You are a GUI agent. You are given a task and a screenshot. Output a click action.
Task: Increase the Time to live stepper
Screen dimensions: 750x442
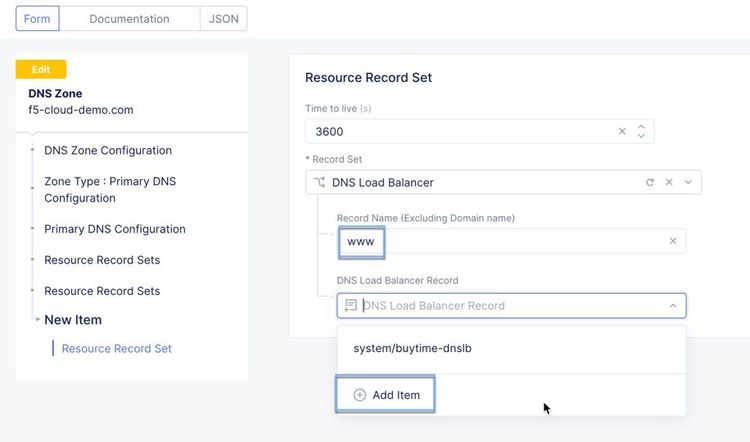[641, 126]
